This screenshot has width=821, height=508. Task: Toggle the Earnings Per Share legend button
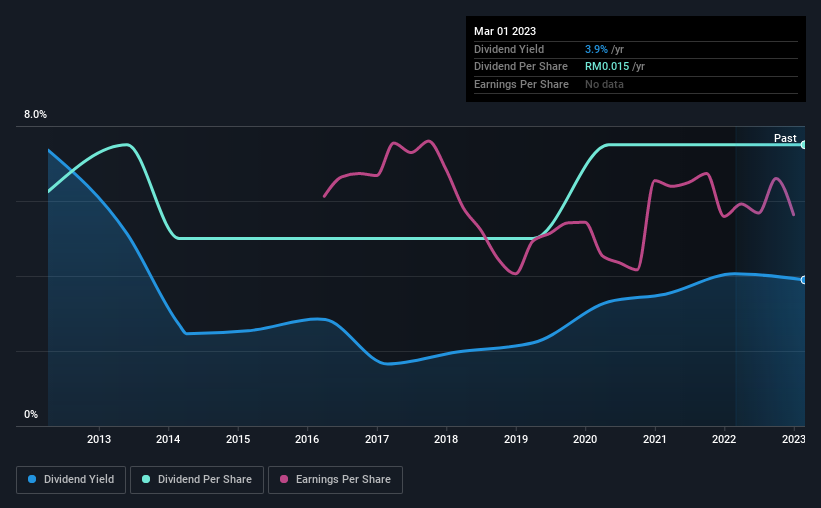click(x=335, y=480)
